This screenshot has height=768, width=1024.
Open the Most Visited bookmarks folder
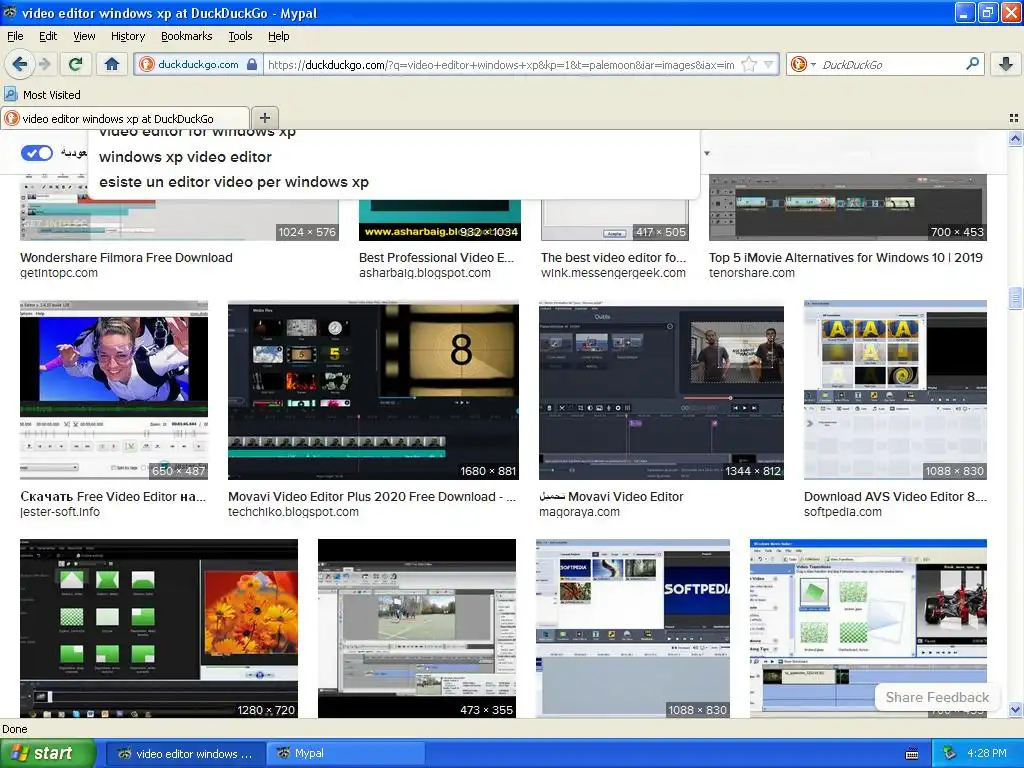click(x=43, y=95)
